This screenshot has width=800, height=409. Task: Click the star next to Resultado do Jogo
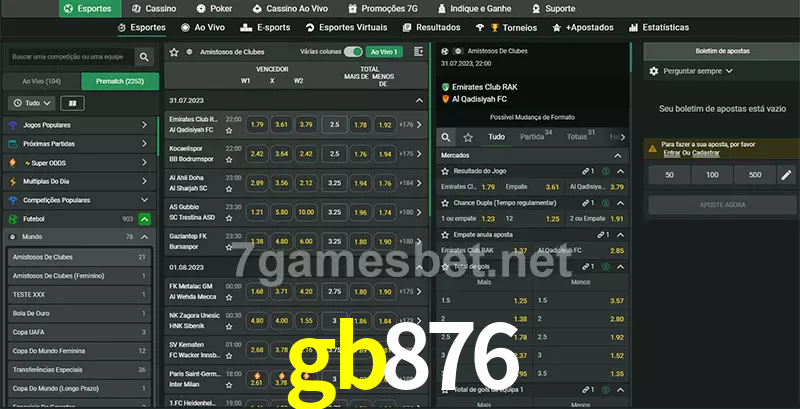445,171
